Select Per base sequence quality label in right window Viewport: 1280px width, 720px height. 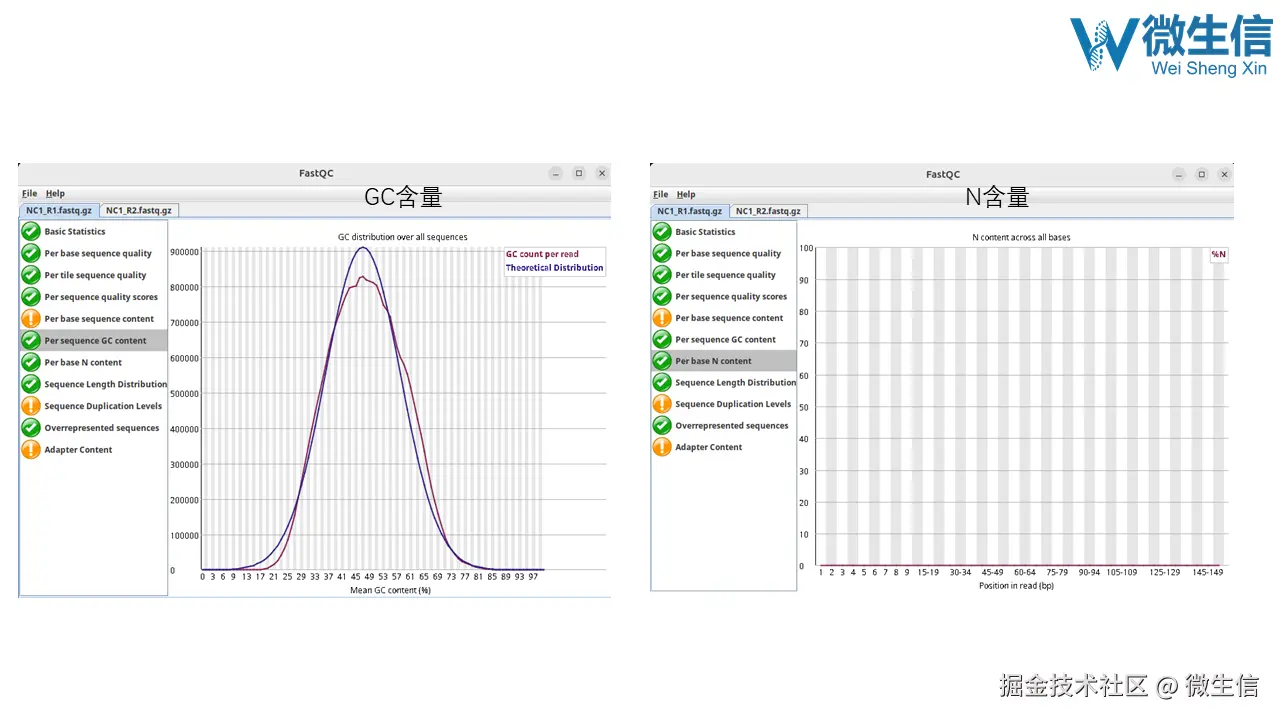[x=728, y=253]
